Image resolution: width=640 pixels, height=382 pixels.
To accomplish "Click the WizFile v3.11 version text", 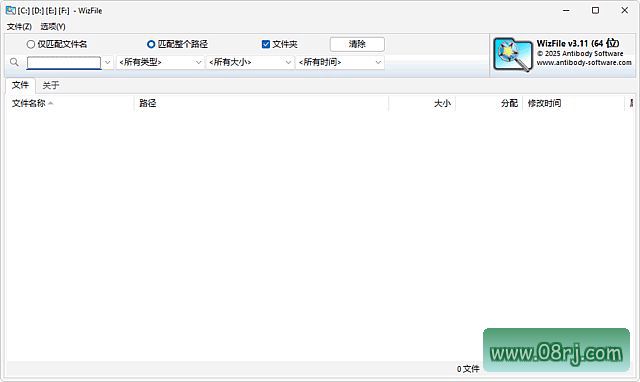I will (578, 43).
